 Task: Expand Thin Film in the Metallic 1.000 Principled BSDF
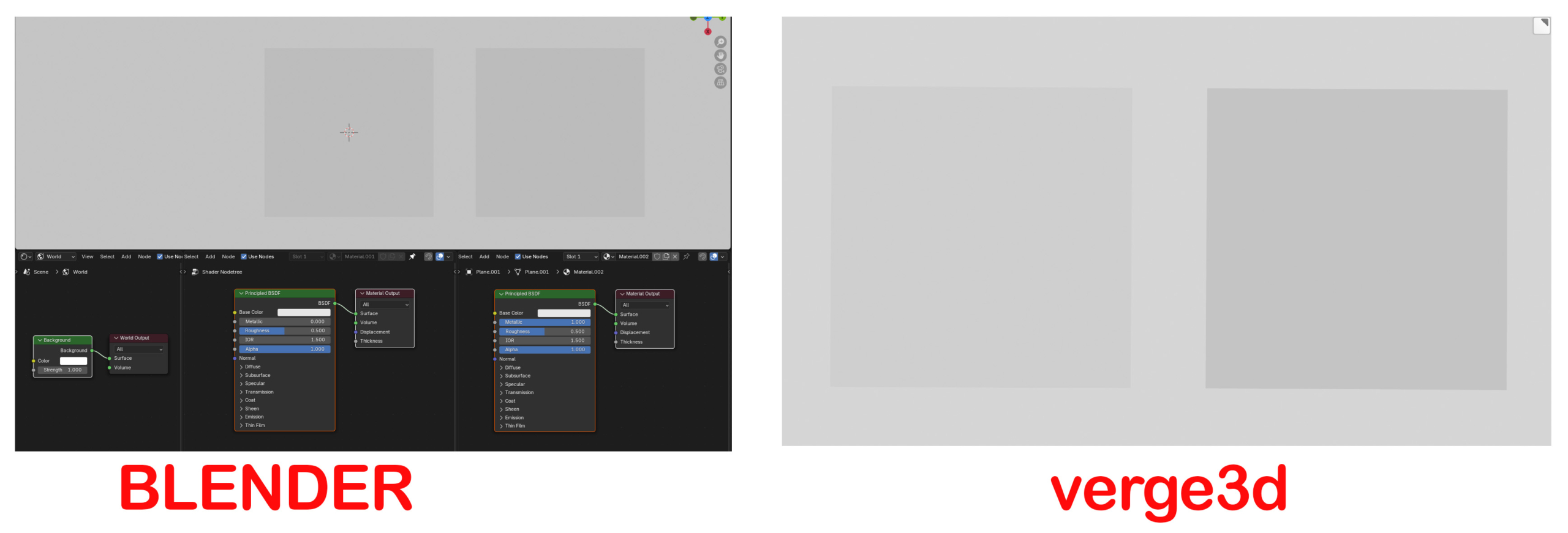point(501,426)
